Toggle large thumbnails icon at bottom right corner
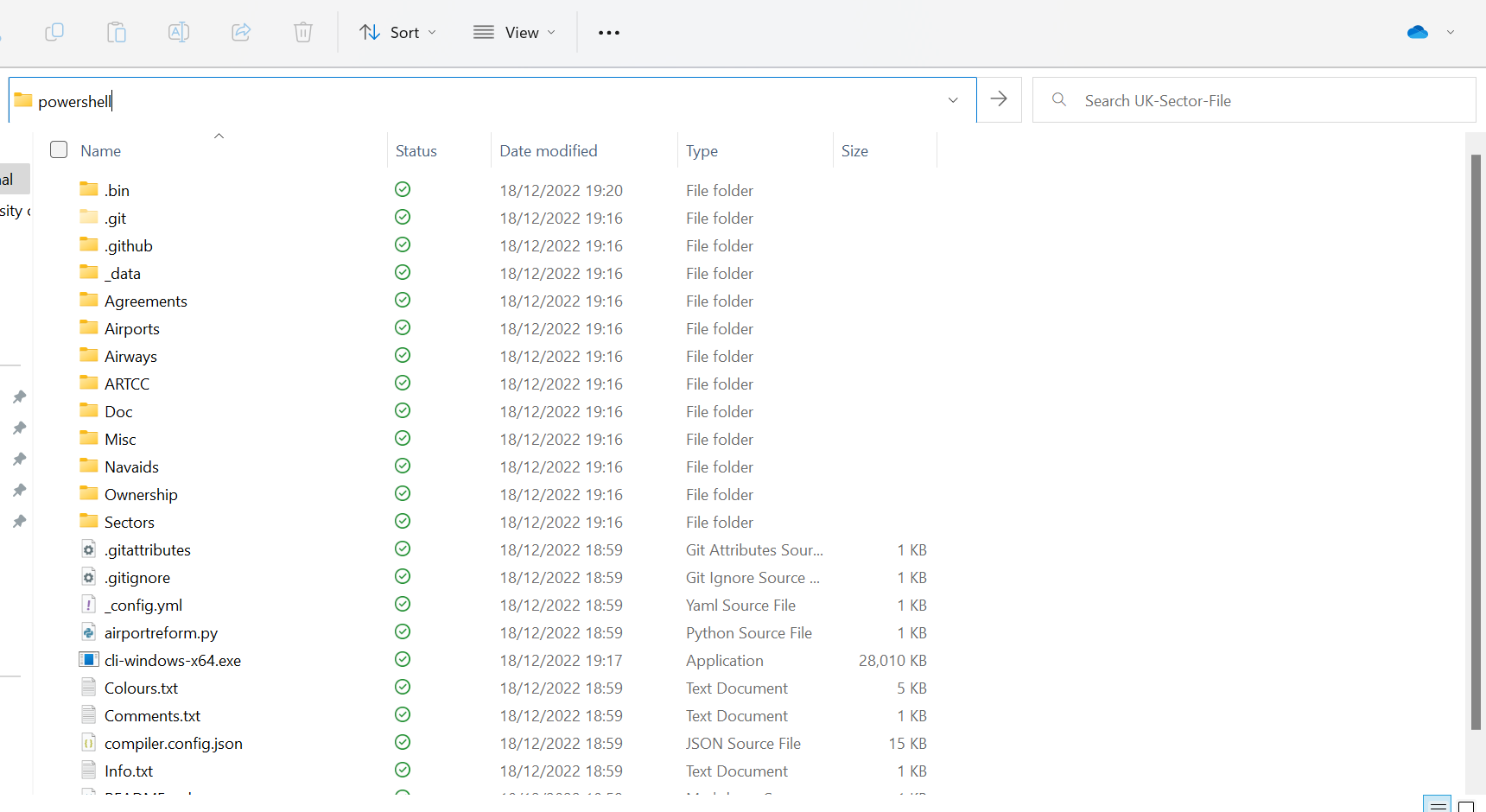 point(1466,804)
